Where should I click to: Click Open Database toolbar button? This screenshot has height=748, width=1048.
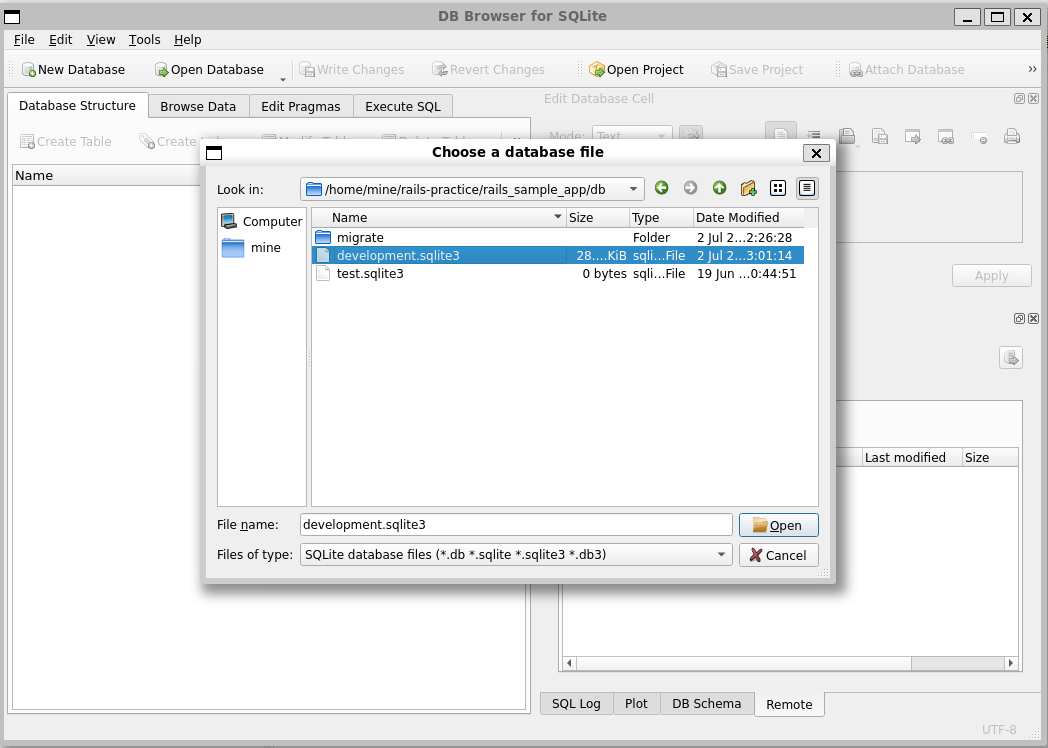tap(209, 70)
